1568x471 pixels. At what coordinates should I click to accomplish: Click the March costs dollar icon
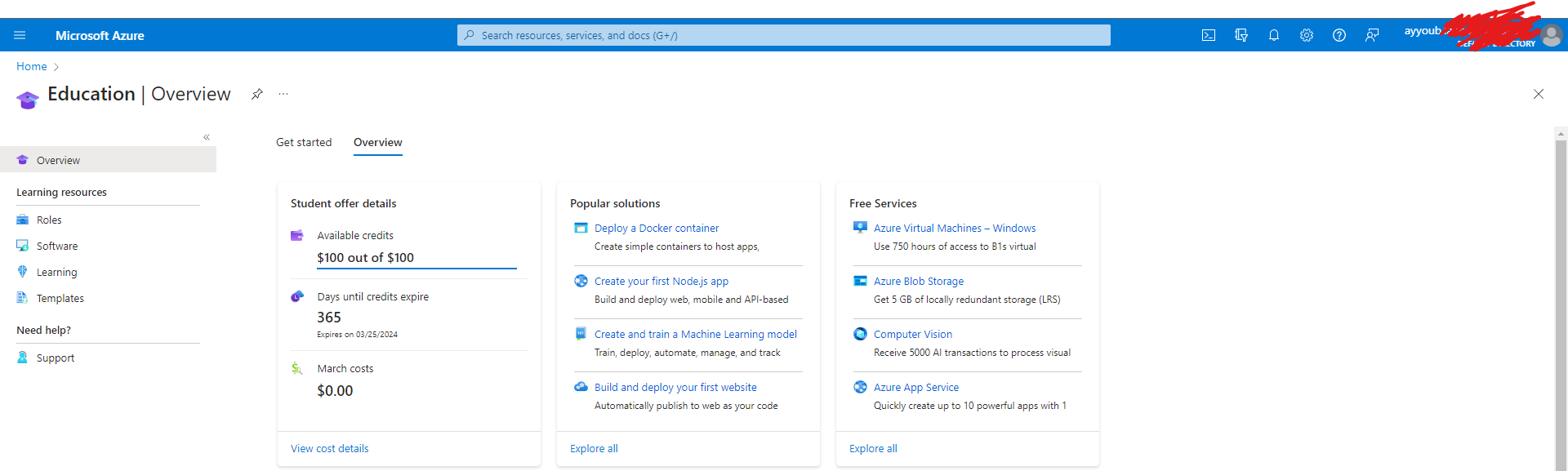click(x=297, y=368)
